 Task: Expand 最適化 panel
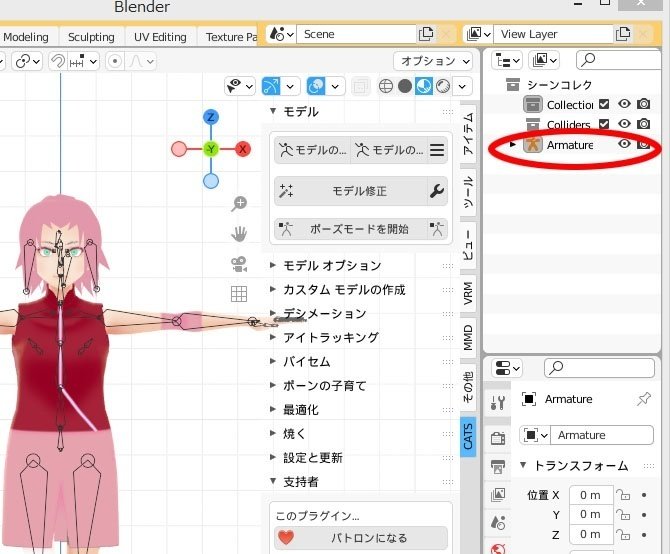(x=272, y=409)
